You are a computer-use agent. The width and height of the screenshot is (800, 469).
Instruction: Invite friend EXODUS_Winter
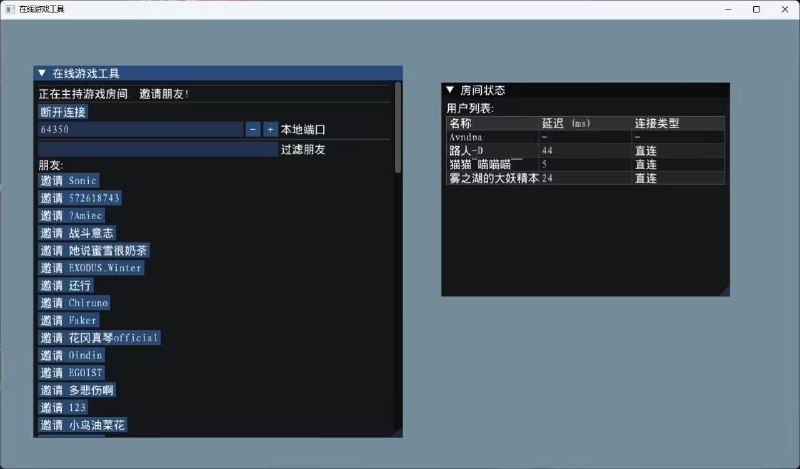click(x=91, y=267)
